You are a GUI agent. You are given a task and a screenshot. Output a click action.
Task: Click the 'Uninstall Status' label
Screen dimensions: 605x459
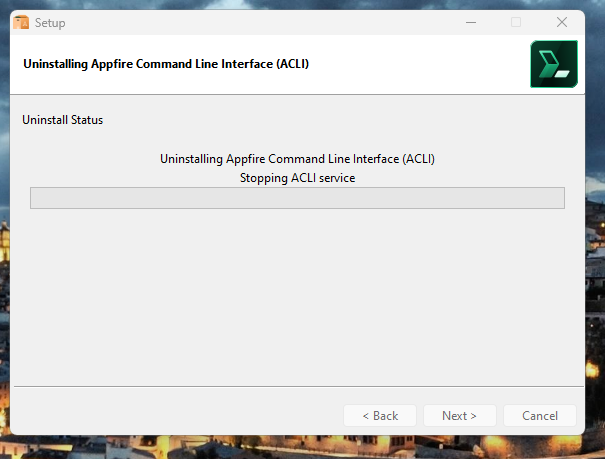point(63,120)
